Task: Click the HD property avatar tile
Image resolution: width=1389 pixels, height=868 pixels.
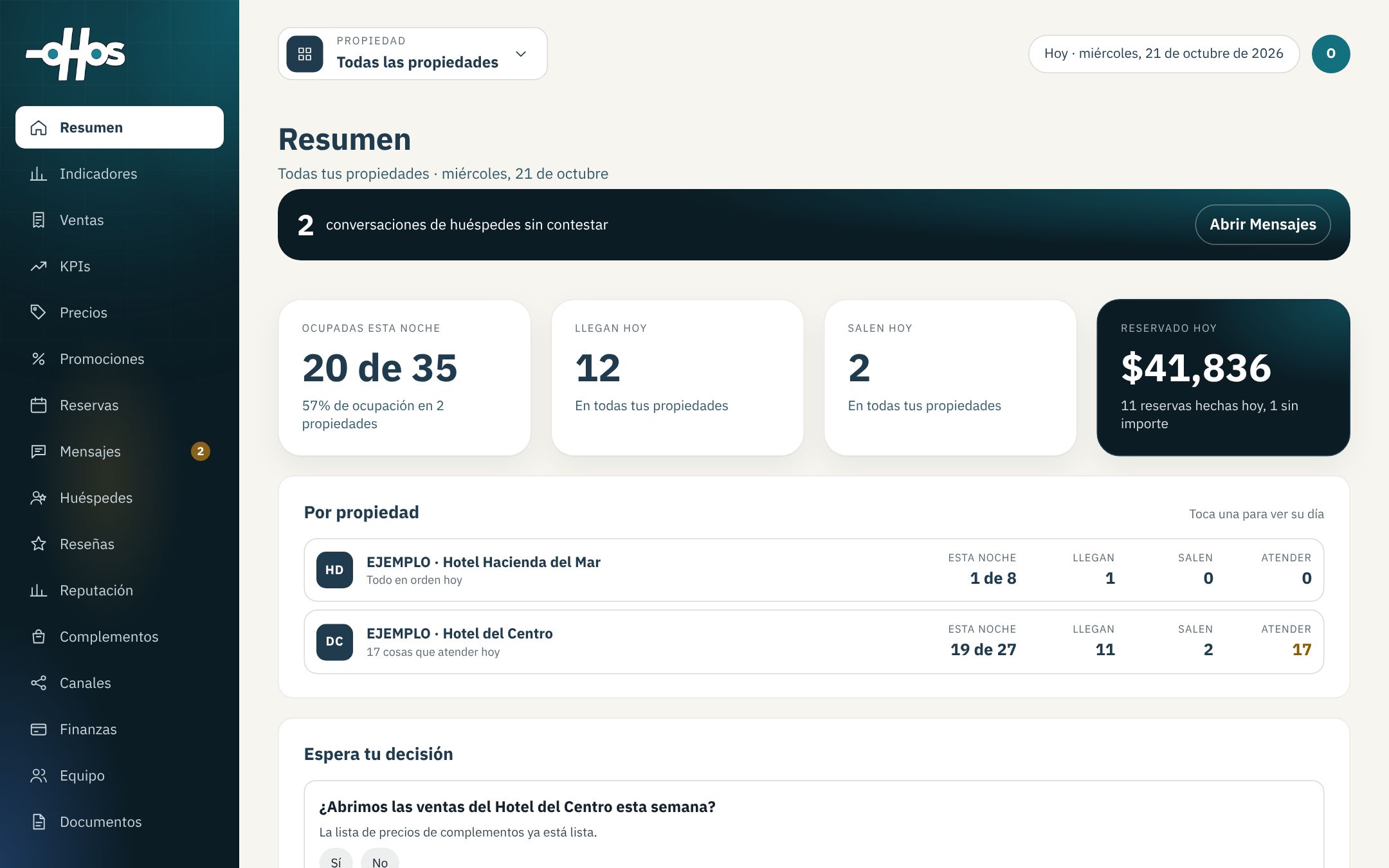Action: (x=334, y=570)
